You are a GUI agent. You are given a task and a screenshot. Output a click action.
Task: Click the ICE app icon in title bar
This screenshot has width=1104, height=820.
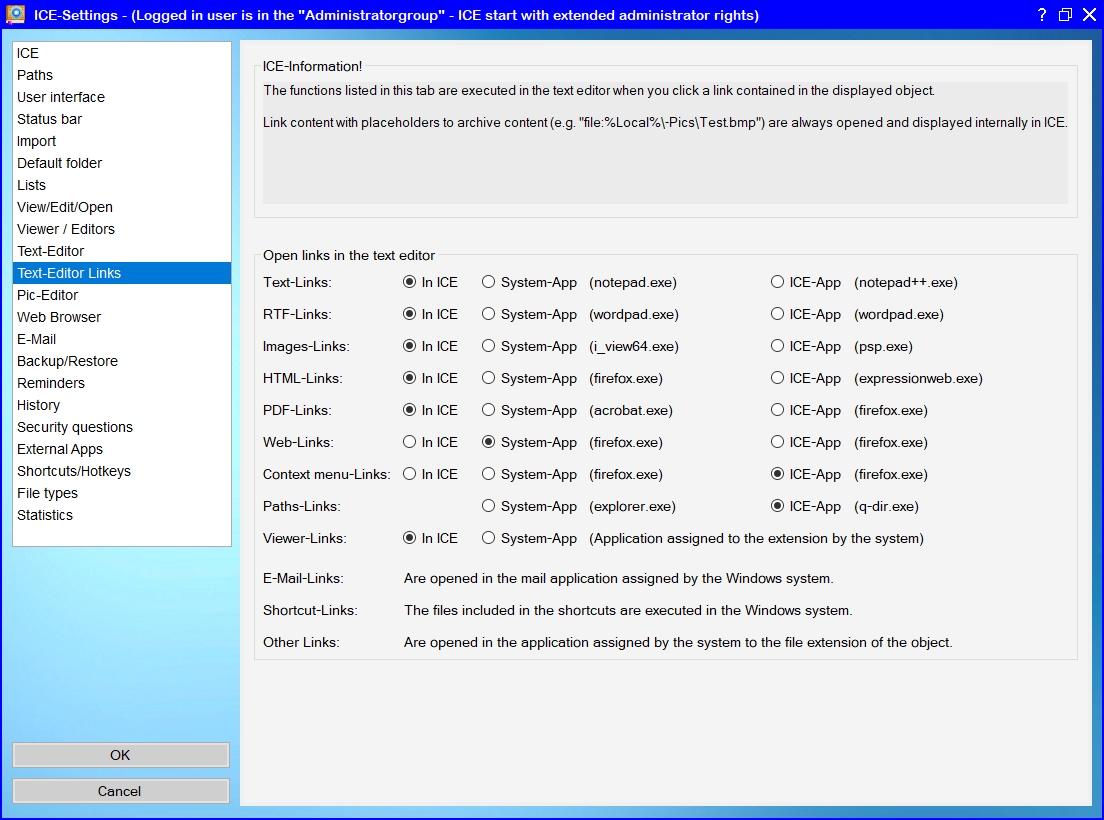(x=16, y=14)
